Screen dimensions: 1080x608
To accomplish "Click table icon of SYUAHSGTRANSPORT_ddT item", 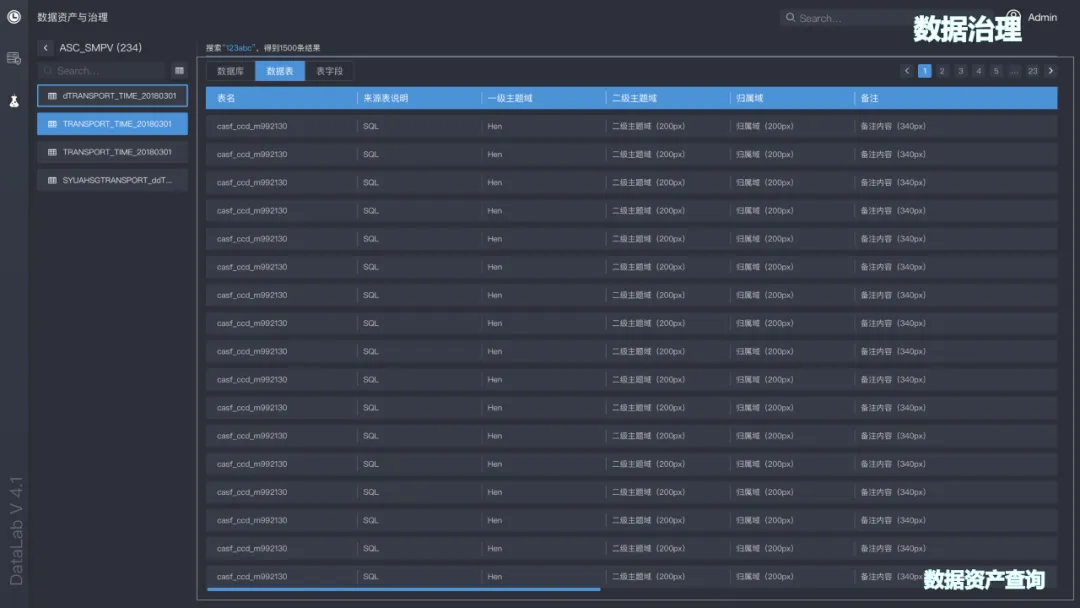I will pos(52,180).
